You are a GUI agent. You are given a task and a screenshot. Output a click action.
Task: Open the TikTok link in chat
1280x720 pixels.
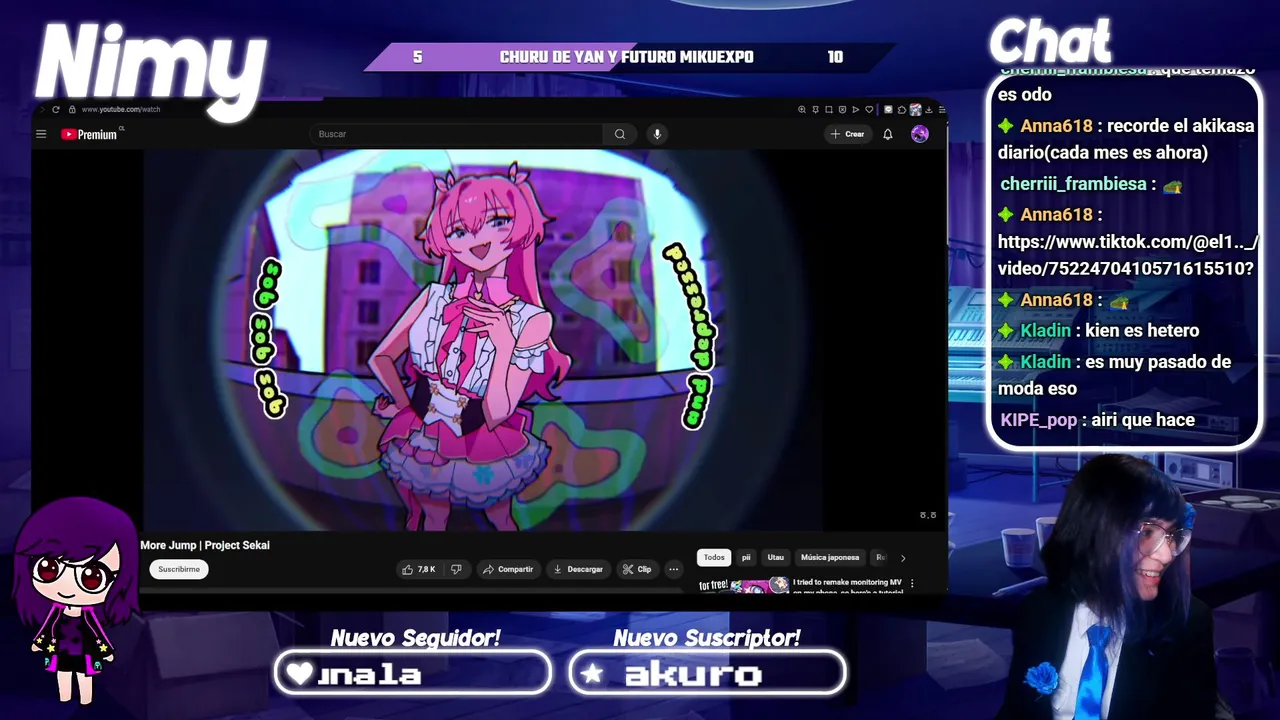[1127, 255]
